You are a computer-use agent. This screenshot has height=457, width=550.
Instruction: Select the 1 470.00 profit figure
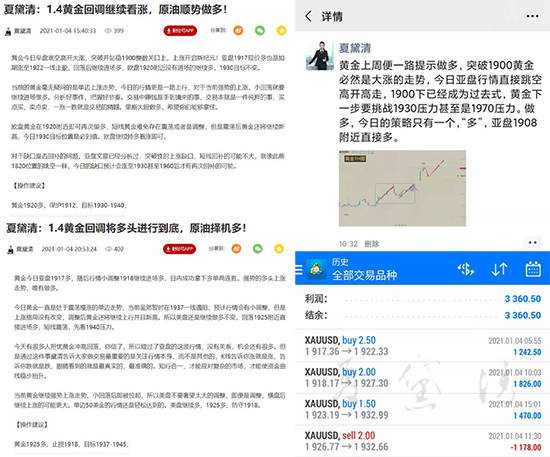pos(527,416)
